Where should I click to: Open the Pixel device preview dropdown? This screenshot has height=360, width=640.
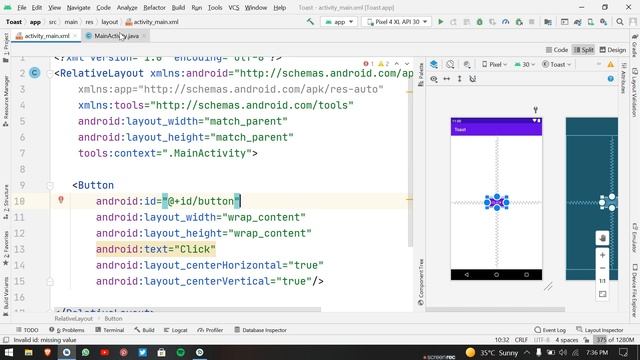(x=494, y=64)
